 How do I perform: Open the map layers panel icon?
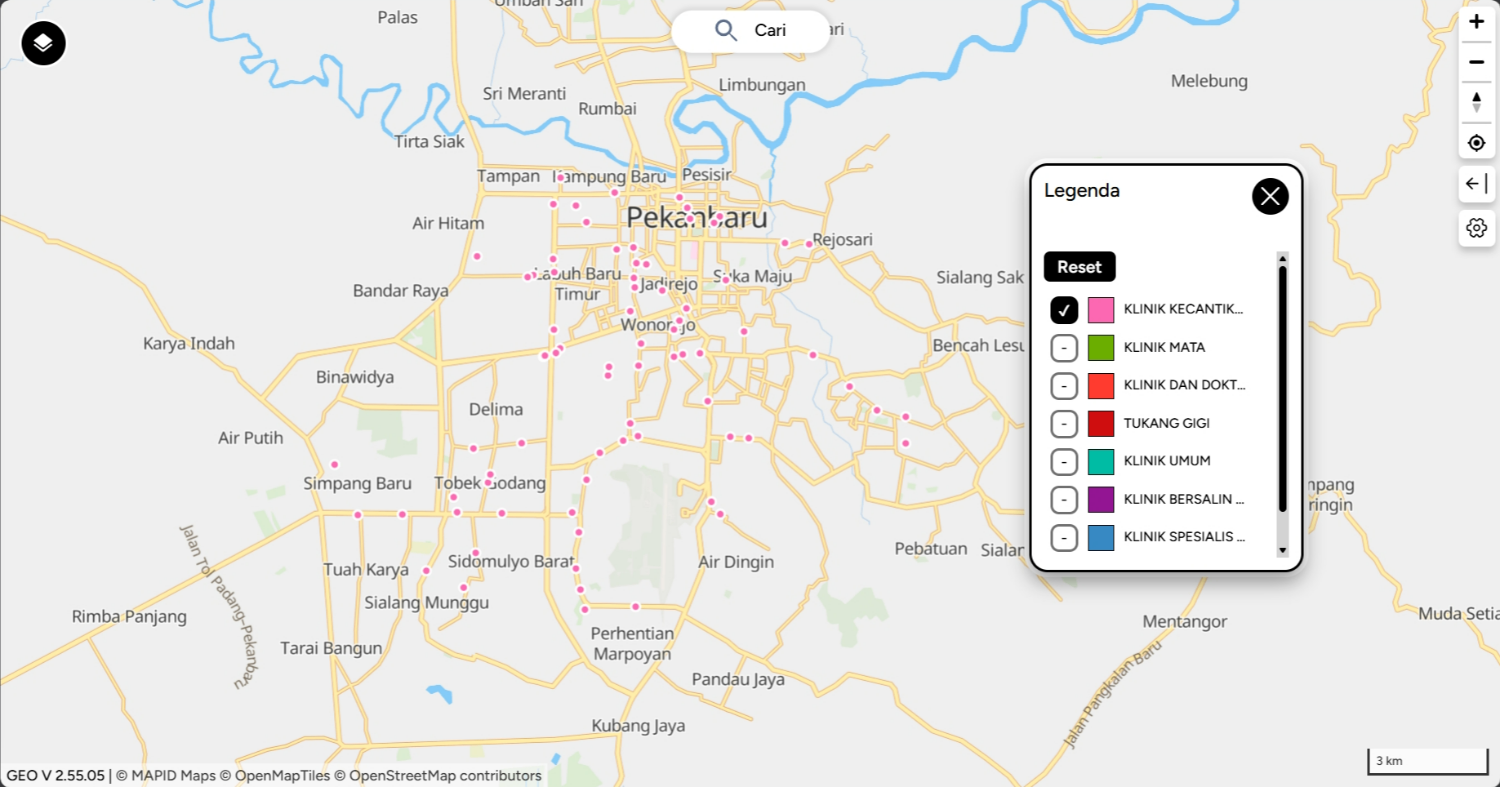(x=43, y=44)
